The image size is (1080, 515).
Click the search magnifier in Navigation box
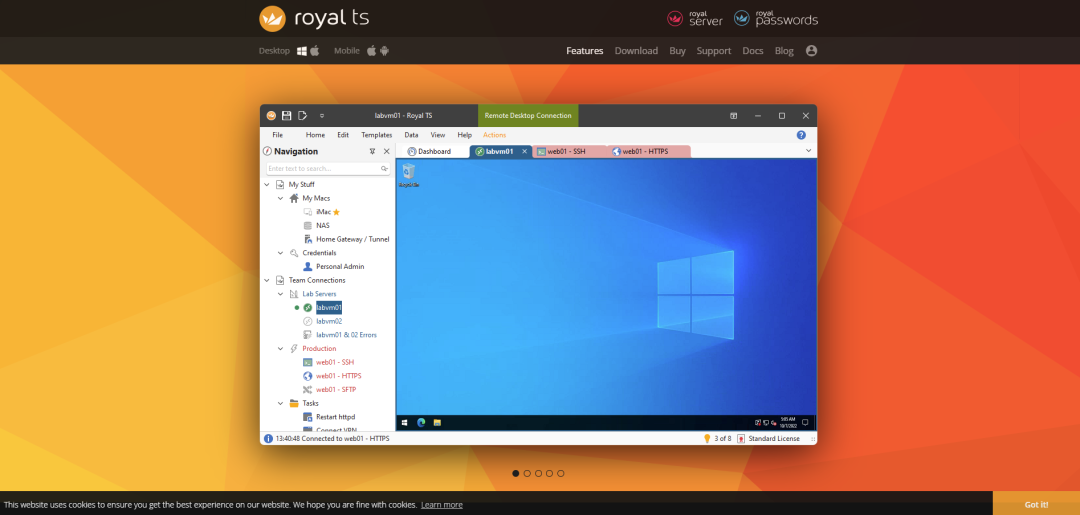point(384,169)
